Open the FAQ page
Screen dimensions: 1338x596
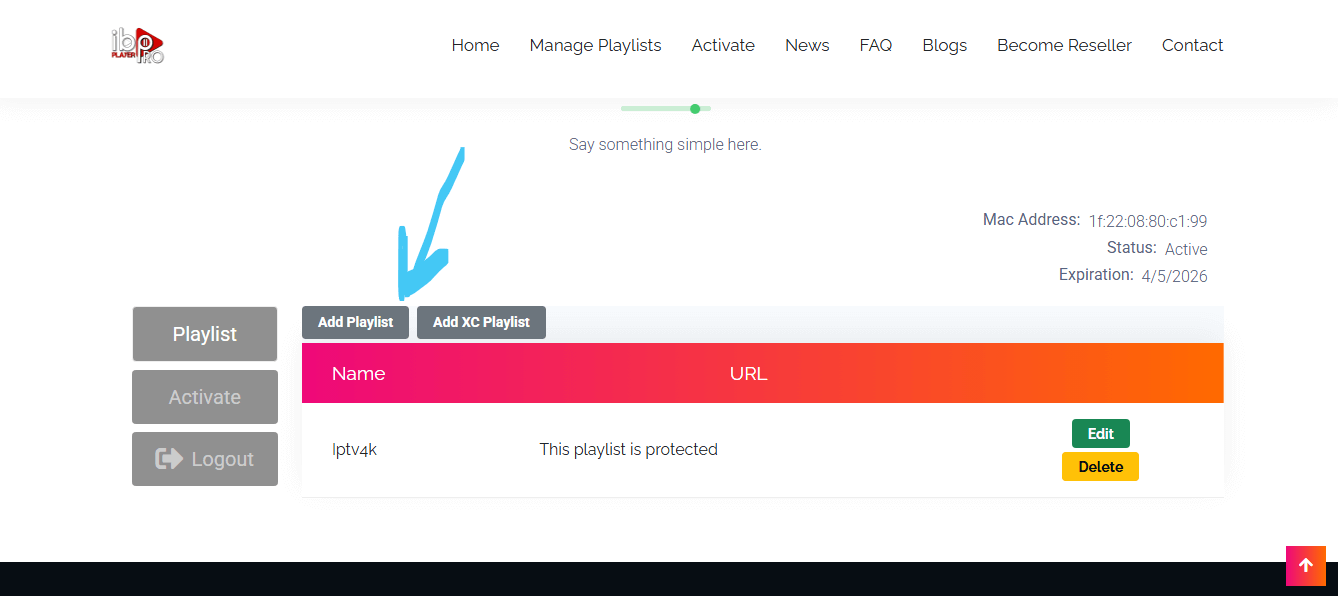875,45
